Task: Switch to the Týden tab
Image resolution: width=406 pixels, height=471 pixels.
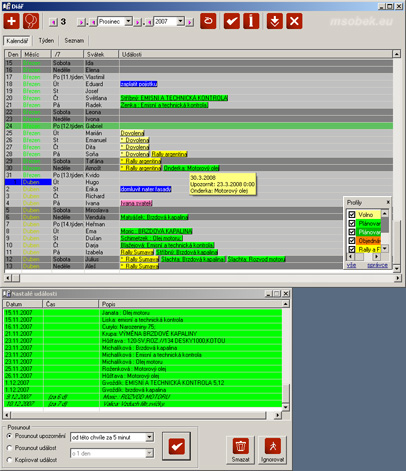Action: click(x=46, y=41)
